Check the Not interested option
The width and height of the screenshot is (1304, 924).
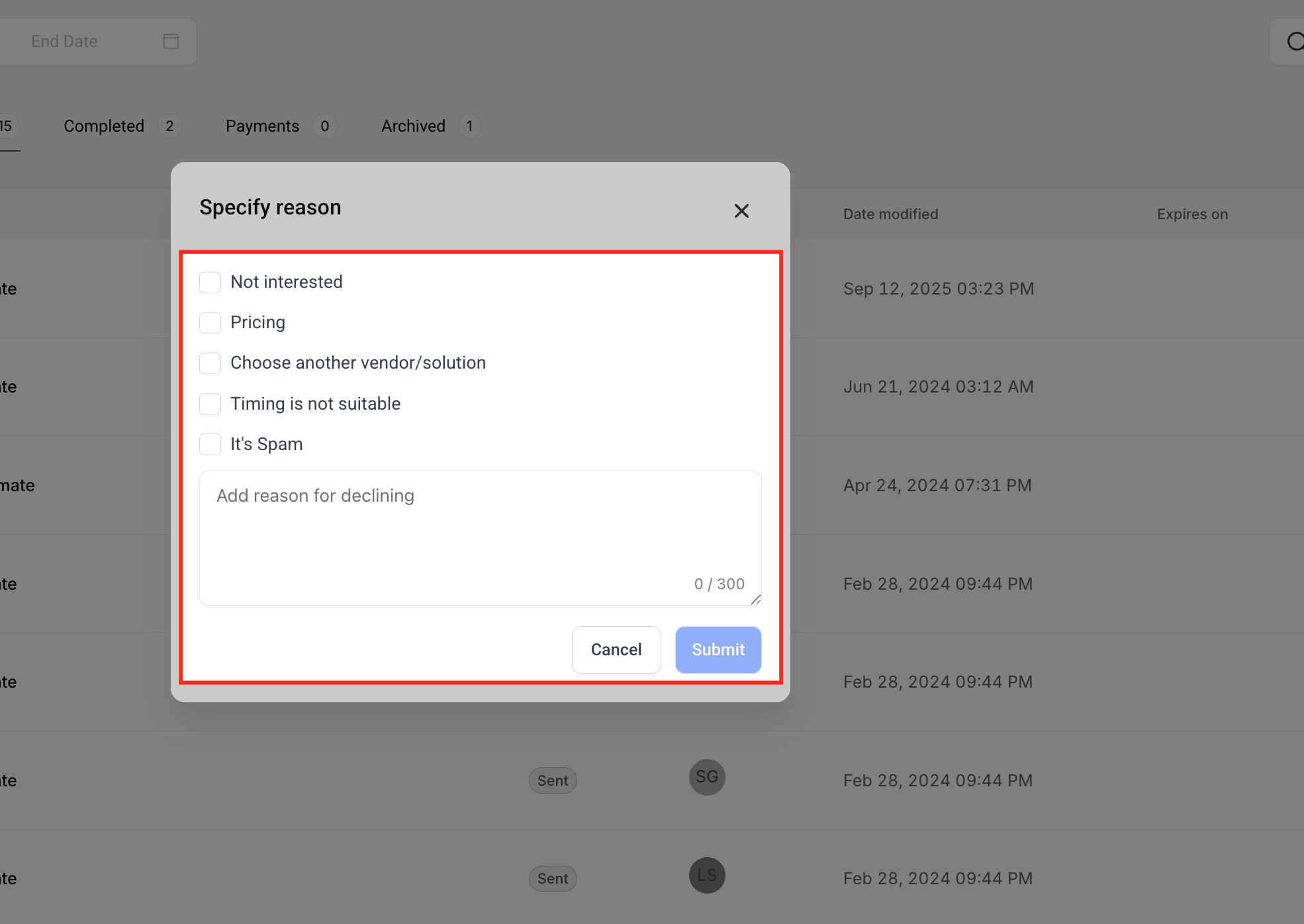210,283
